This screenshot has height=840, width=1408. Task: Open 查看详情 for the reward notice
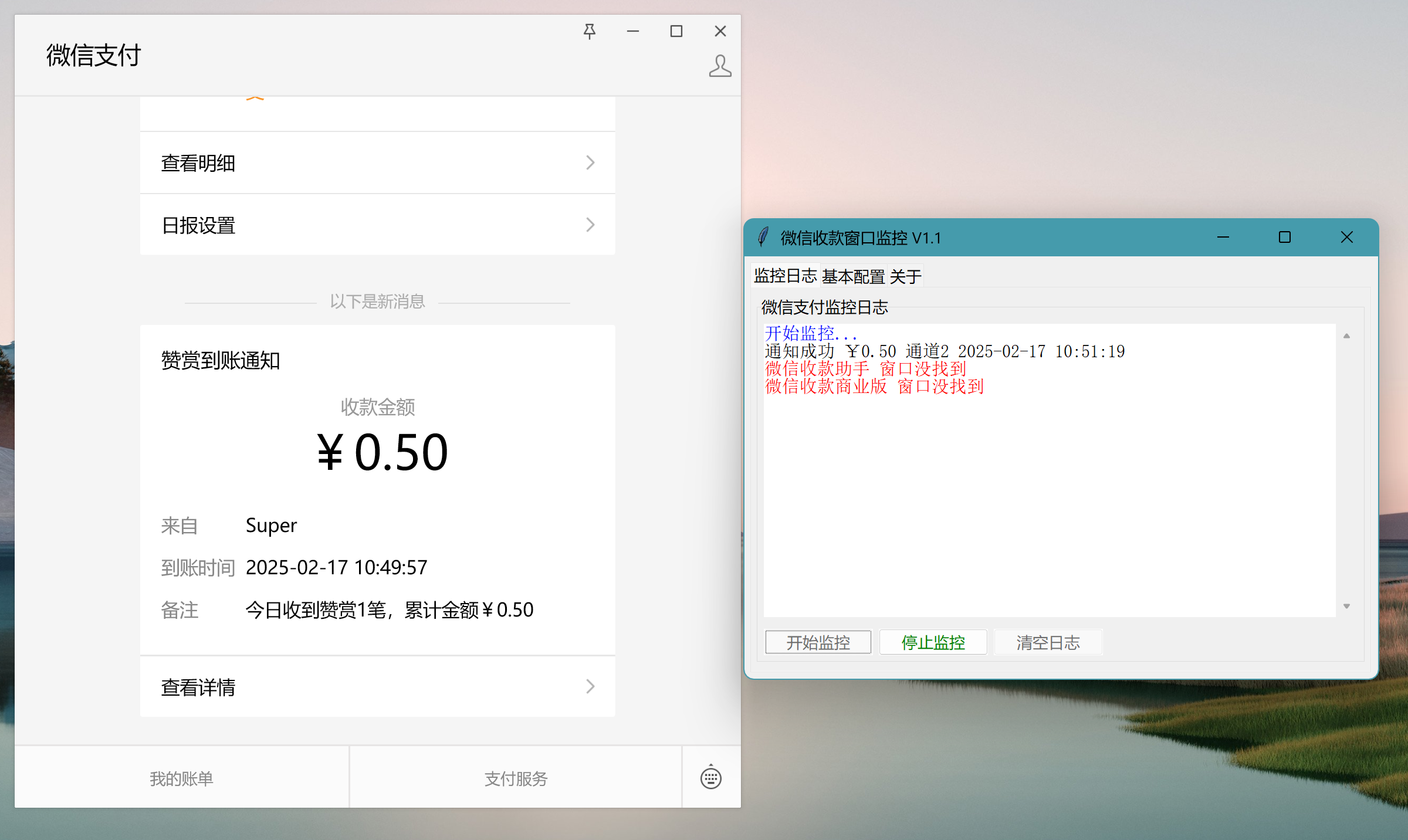[x=377, y=687]
